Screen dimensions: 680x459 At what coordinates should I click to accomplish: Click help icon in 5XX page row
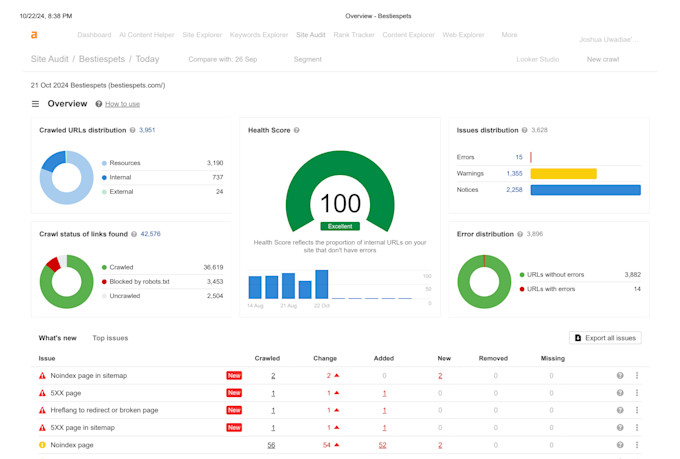620,393
